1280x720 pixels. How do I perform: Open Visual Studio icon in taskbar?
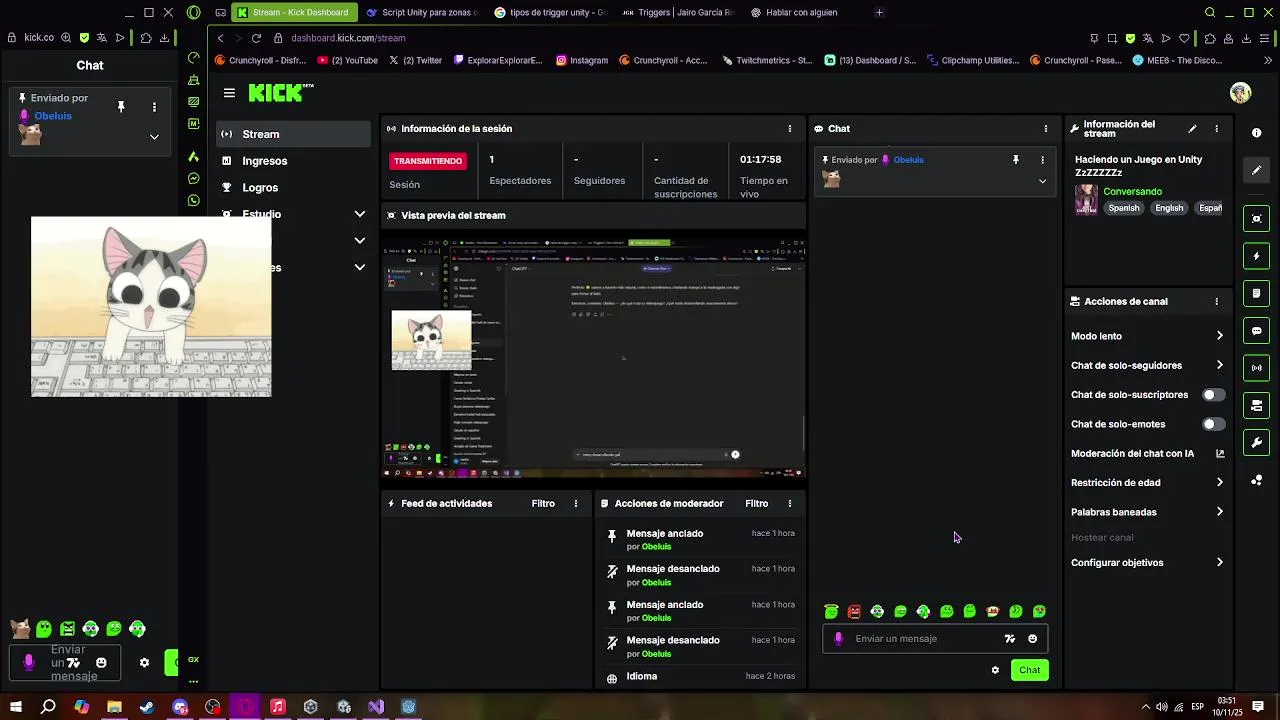click(376, 707)
